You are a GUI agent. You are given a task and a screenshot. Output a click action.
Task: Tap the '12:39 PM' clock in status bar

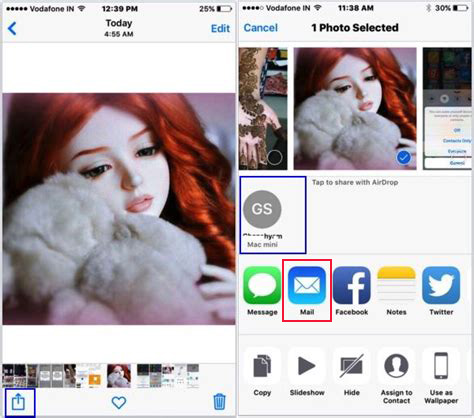120,9
